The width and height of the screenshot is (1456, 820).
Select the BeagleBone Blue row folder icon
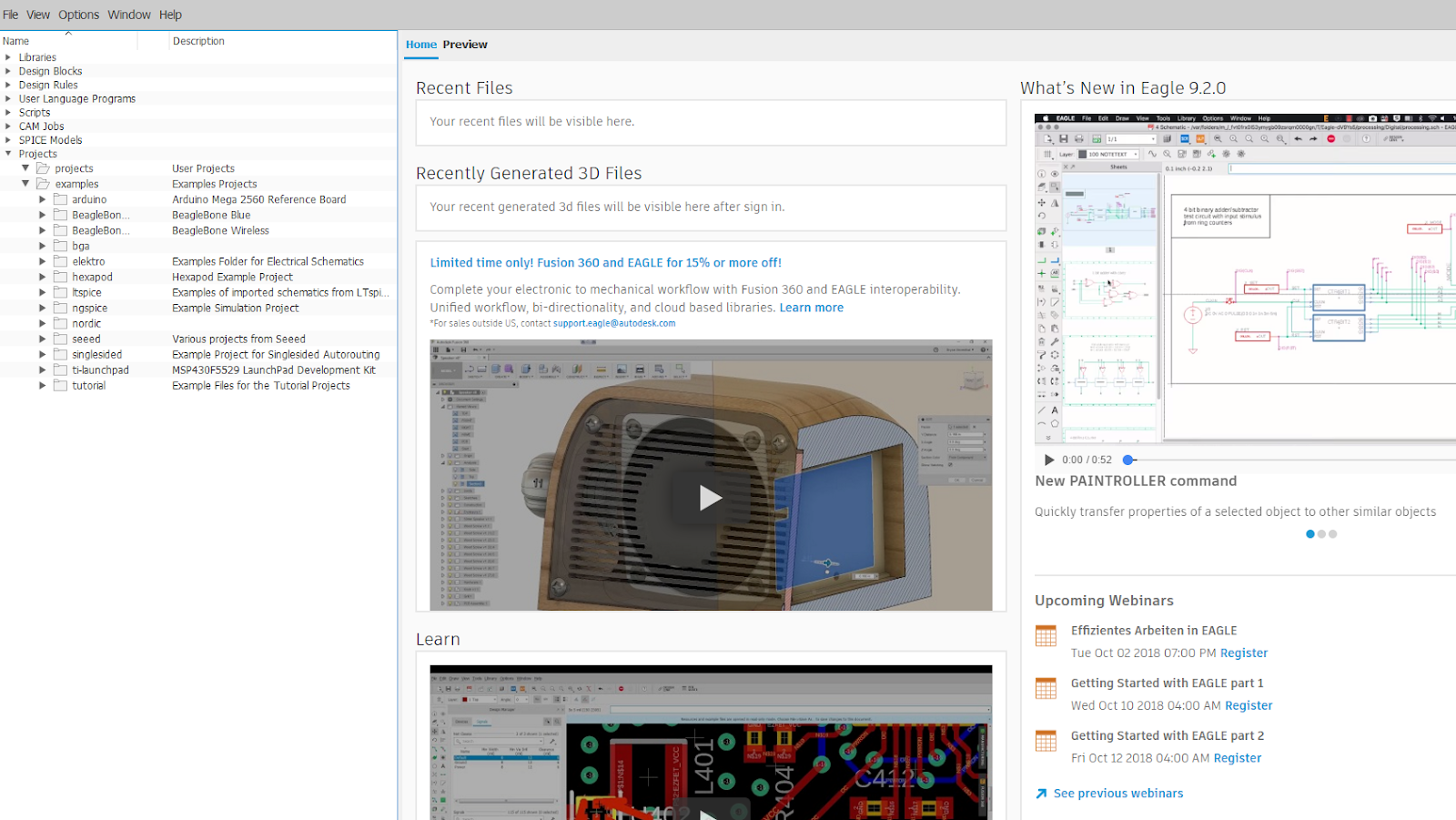click(x=61, y=215)
